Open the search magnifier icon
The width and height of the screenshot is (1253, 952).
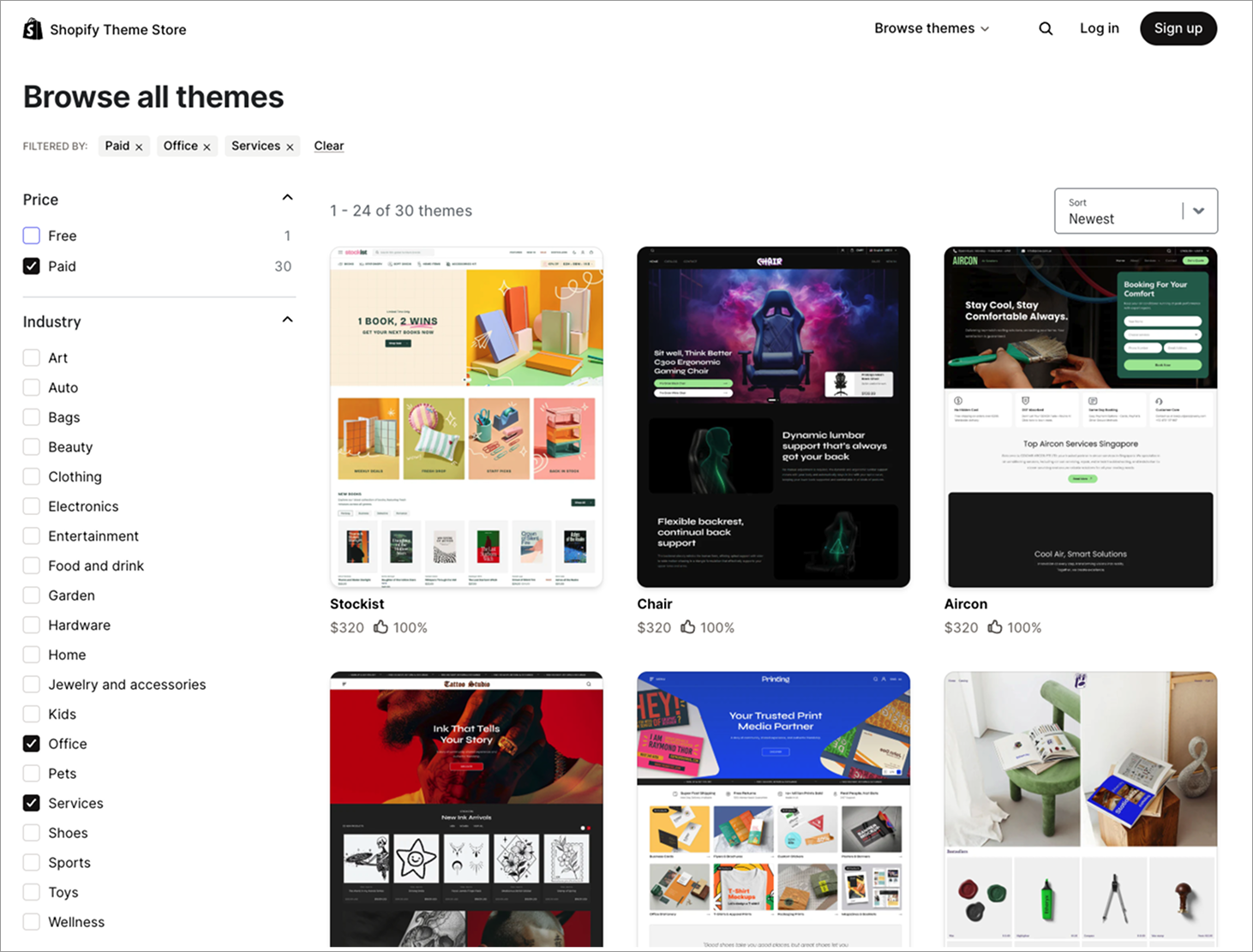pos(1046,28)
